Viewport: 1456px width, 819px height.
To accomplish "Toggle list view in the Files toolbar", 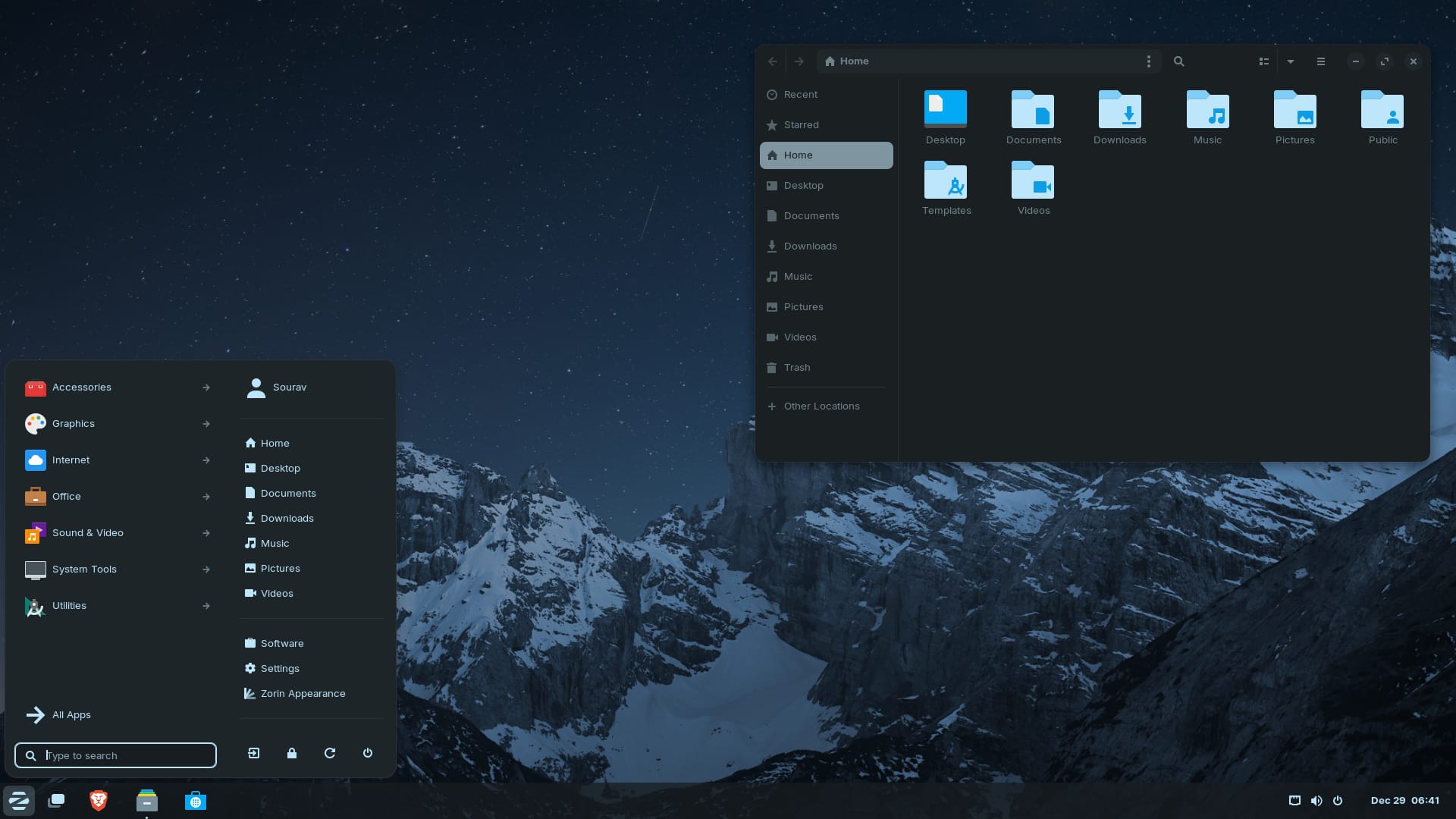I will pyautogui.click(x=1263, y=61).
